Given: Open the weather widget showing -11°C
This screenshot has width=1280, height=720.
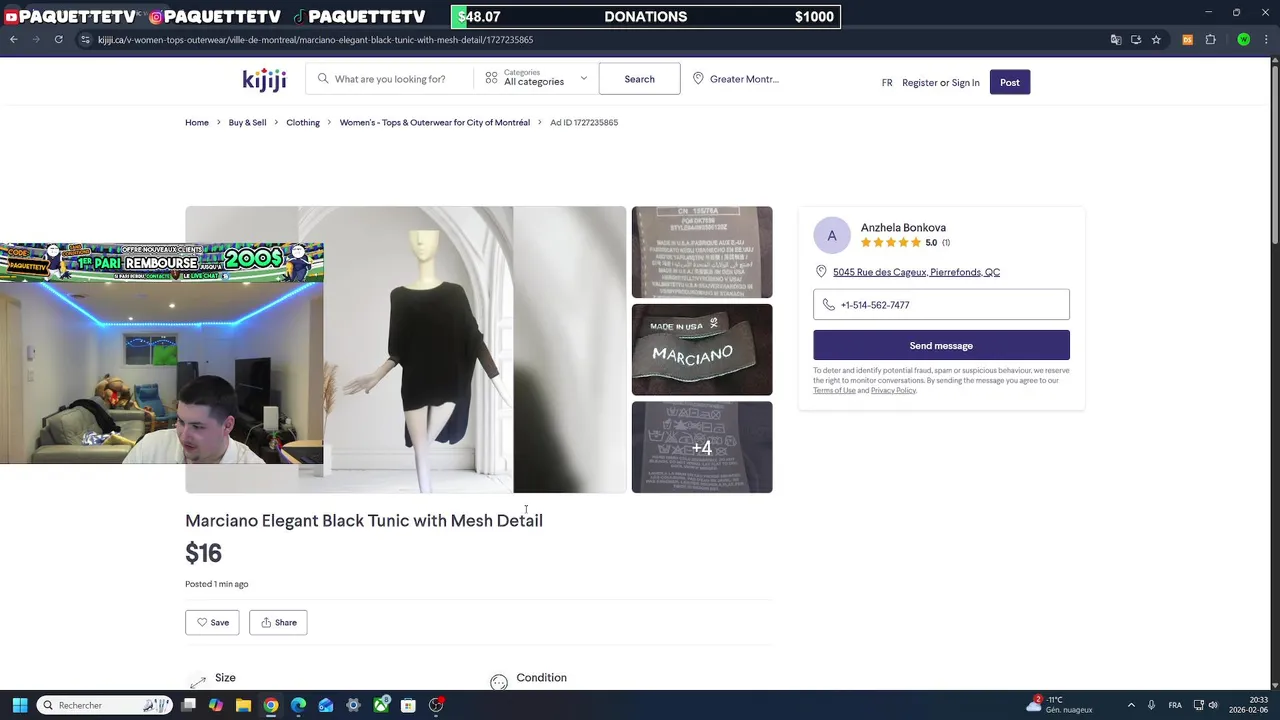Looking at the screenshot, I should [1059, 705].
